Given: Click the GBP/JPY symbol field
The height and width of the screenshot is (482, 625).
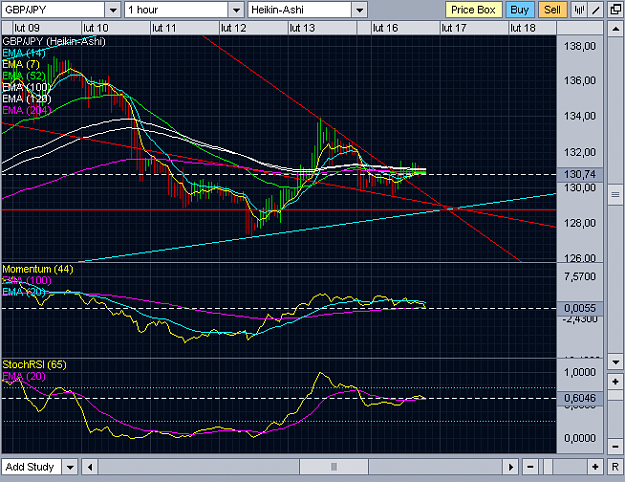Looking at the screenshot, I should click(x=53, y=10).
